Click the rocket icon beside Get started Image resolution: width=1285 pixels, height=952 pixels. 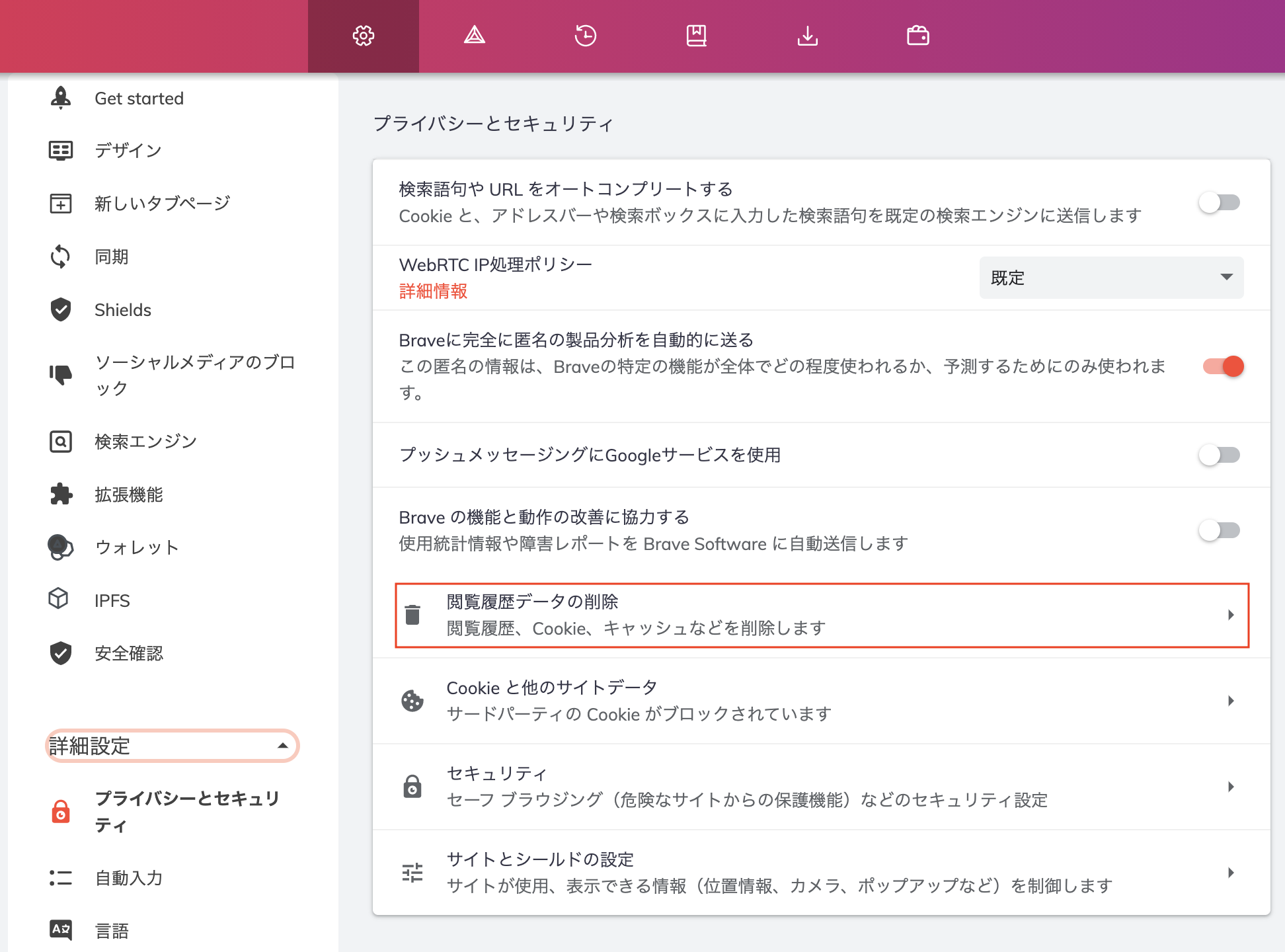pos(61,98)
